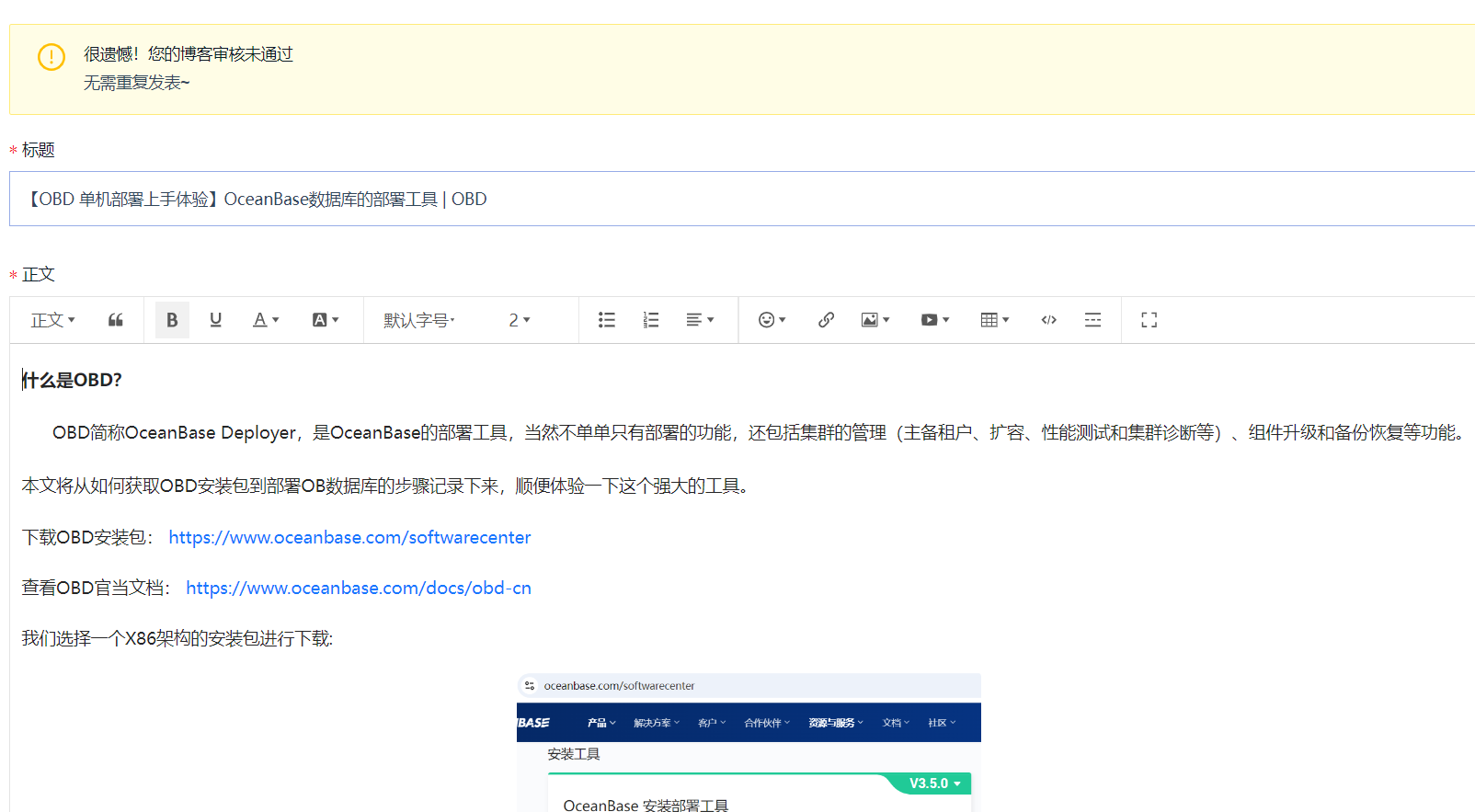Screen dimensions: 1475x812
Task: Click 合作伙伴 menu in embedded screenshot
Action: coord(767,723)
